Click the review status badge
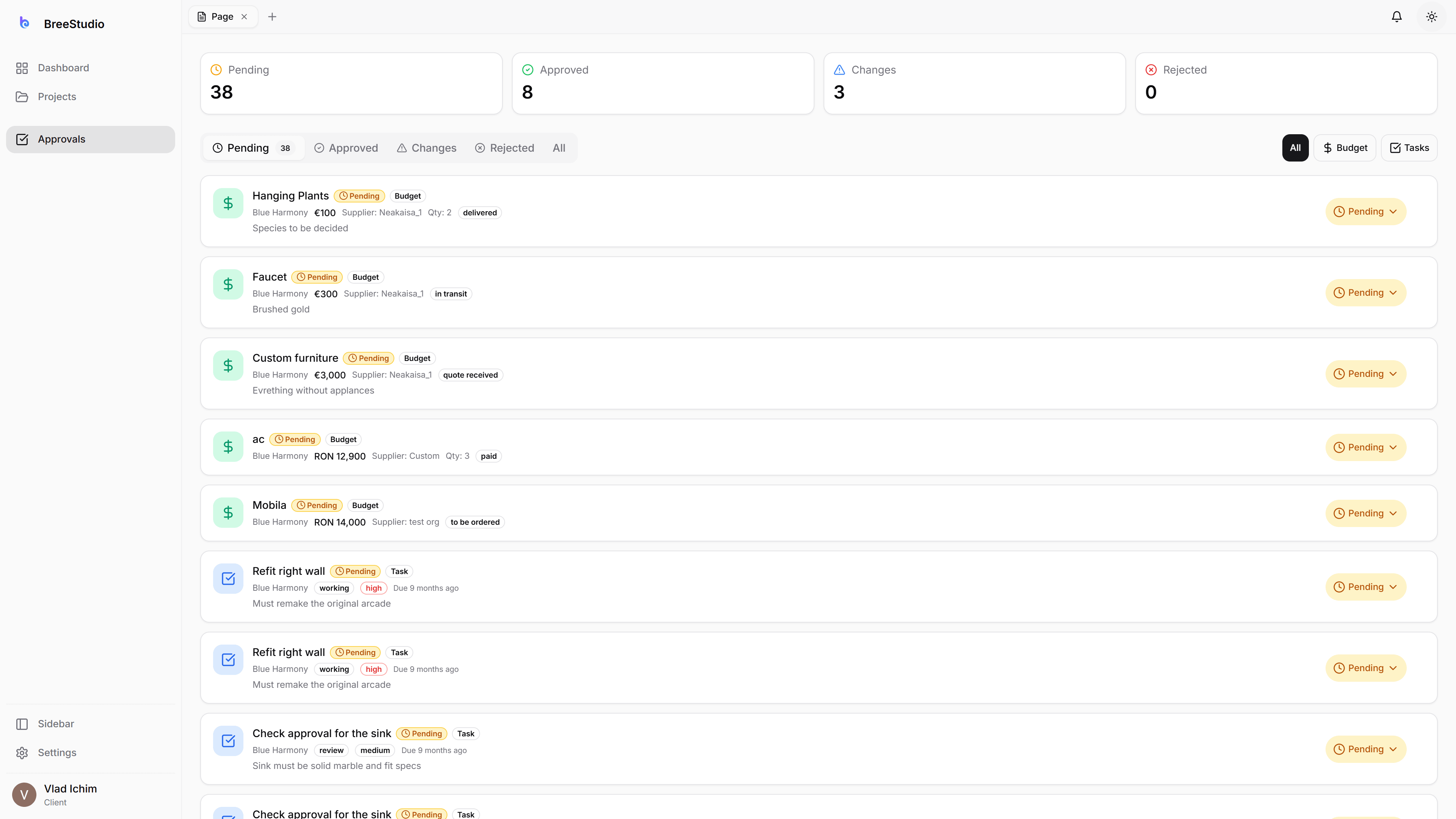 pyautogui.click(x=331, y=751)
